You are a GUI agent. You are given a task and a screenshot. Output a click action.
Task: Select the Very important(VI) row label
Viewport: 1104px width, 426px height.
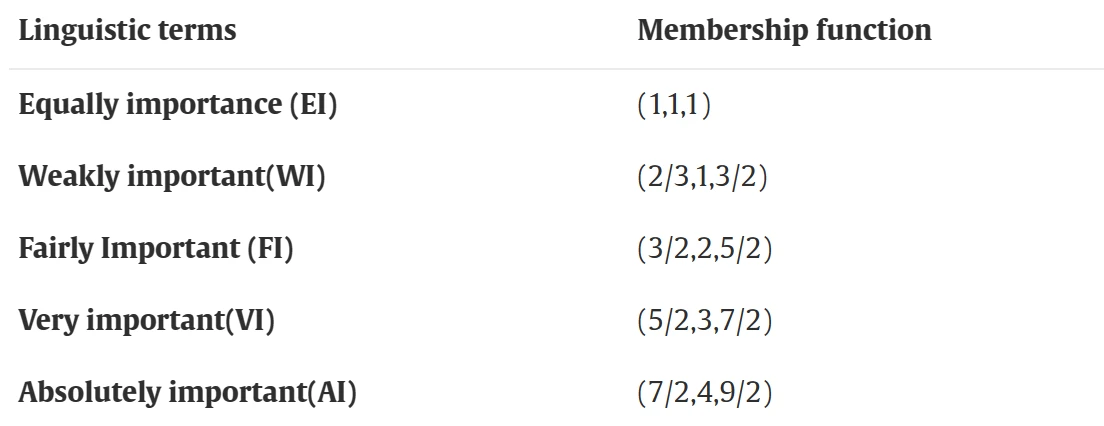[x=146, y=321]
